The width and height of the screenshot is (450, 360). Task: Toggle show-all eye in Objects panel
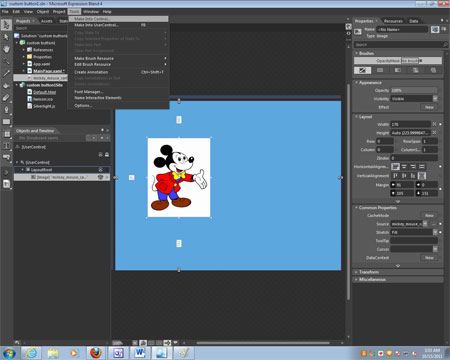pyautogui.click(x=100, y=155)
